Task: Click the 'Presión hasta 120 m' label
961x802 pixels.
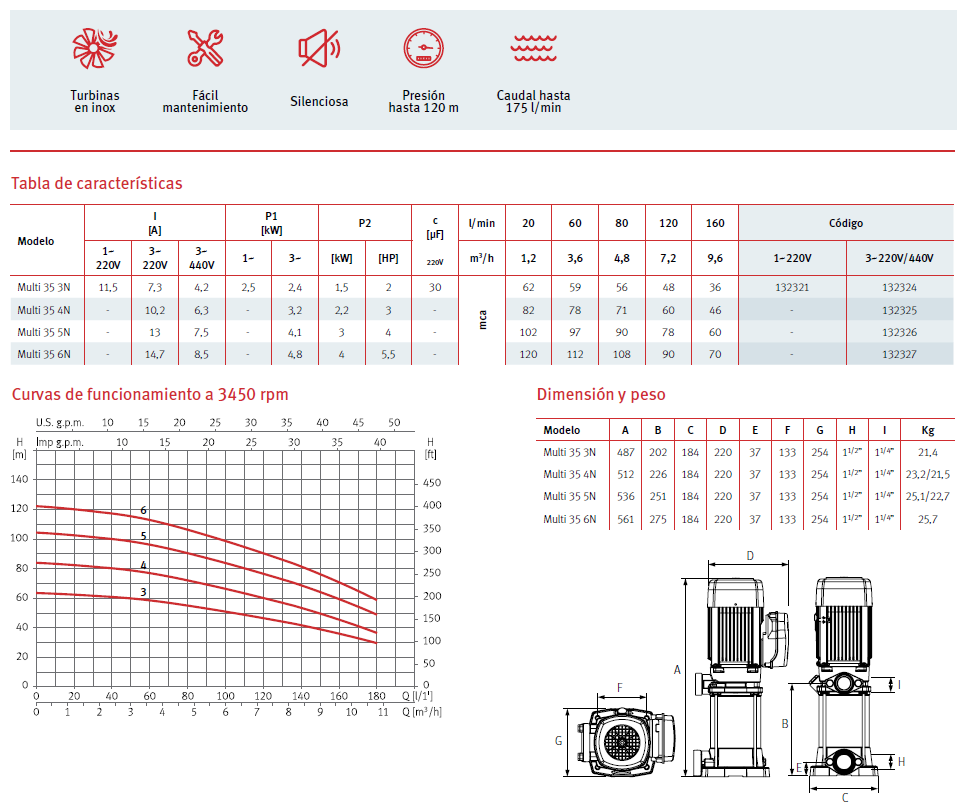Action: pyautogui.click(x=423, y=101)
